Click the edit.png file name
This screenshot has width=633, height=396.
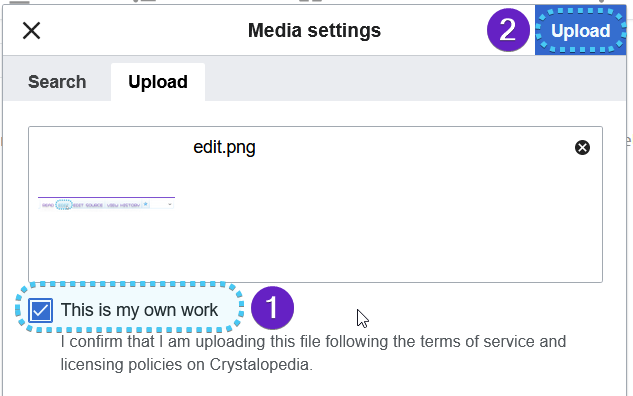(224, 147)
